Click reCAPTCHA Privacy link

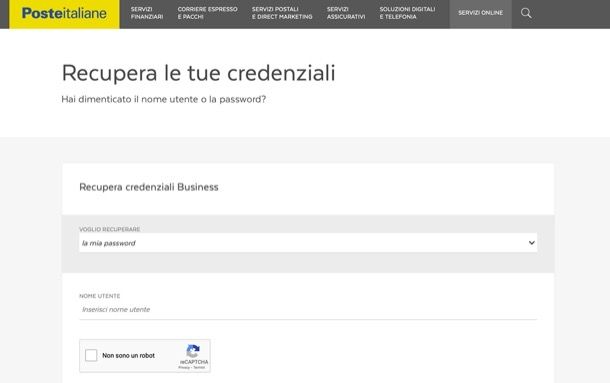click(x=184, y=367)
